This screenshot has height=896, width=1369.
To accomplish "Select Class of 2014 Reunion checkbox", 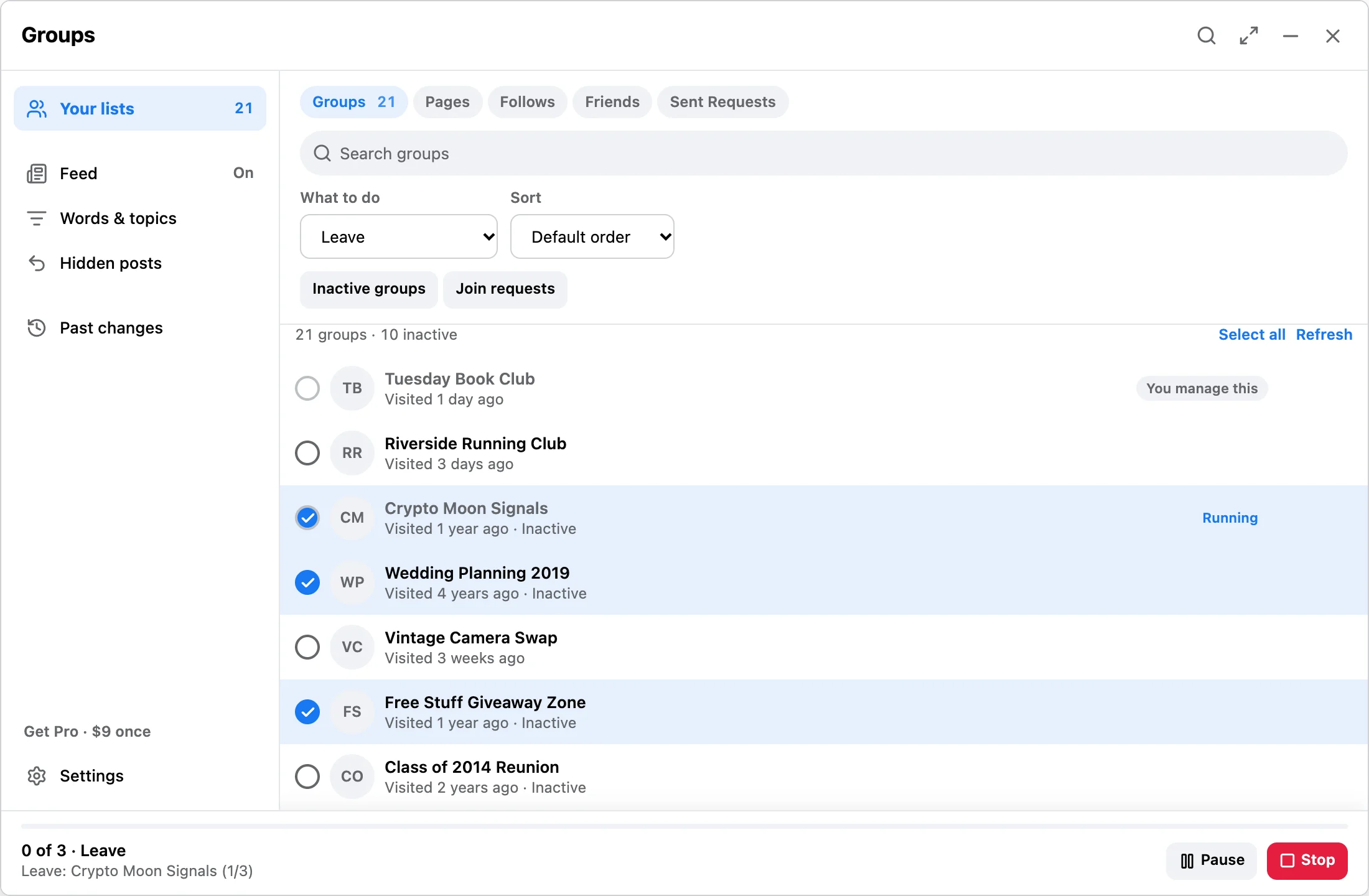I will point(307,777).
